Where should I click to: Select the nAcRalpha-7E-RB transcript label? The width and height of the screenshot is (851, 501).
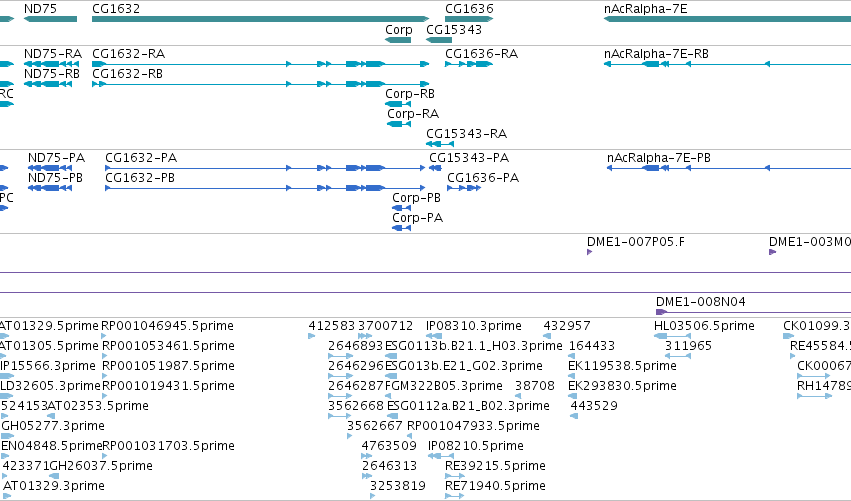656,54
